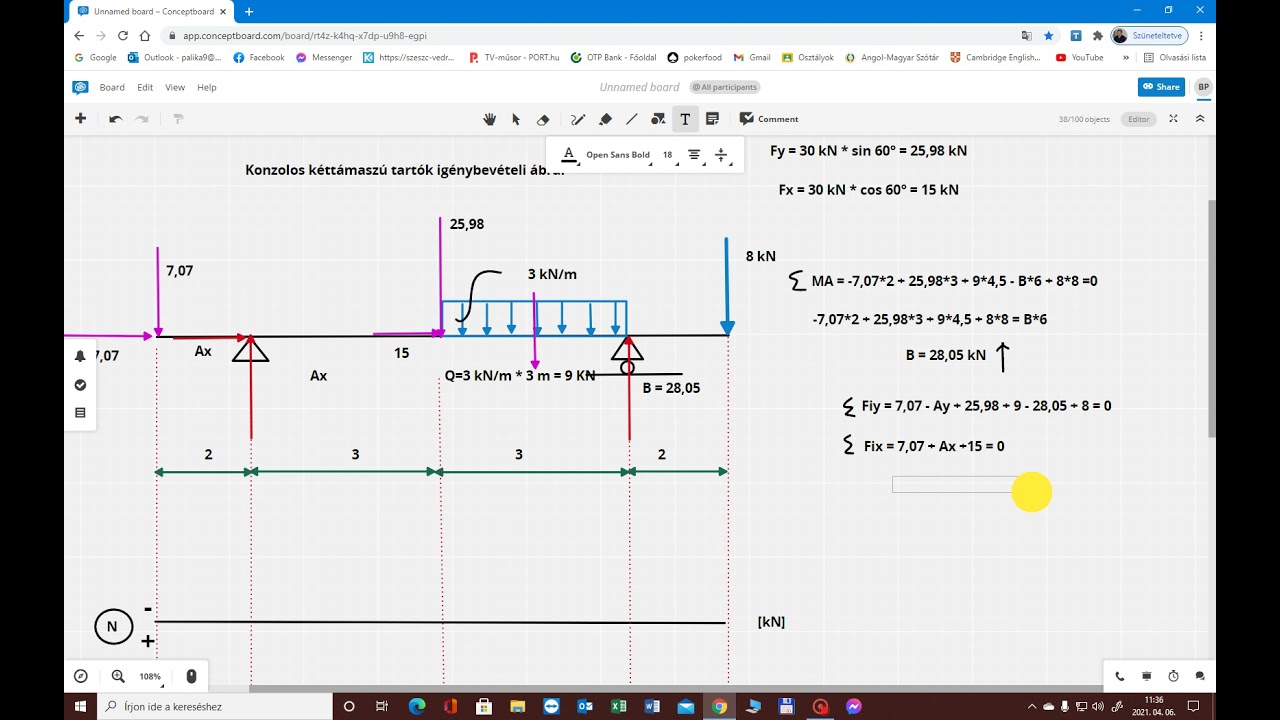Click the taskbar search box
This screenshot has height=720, width=1280.
(x=215, y=706)
